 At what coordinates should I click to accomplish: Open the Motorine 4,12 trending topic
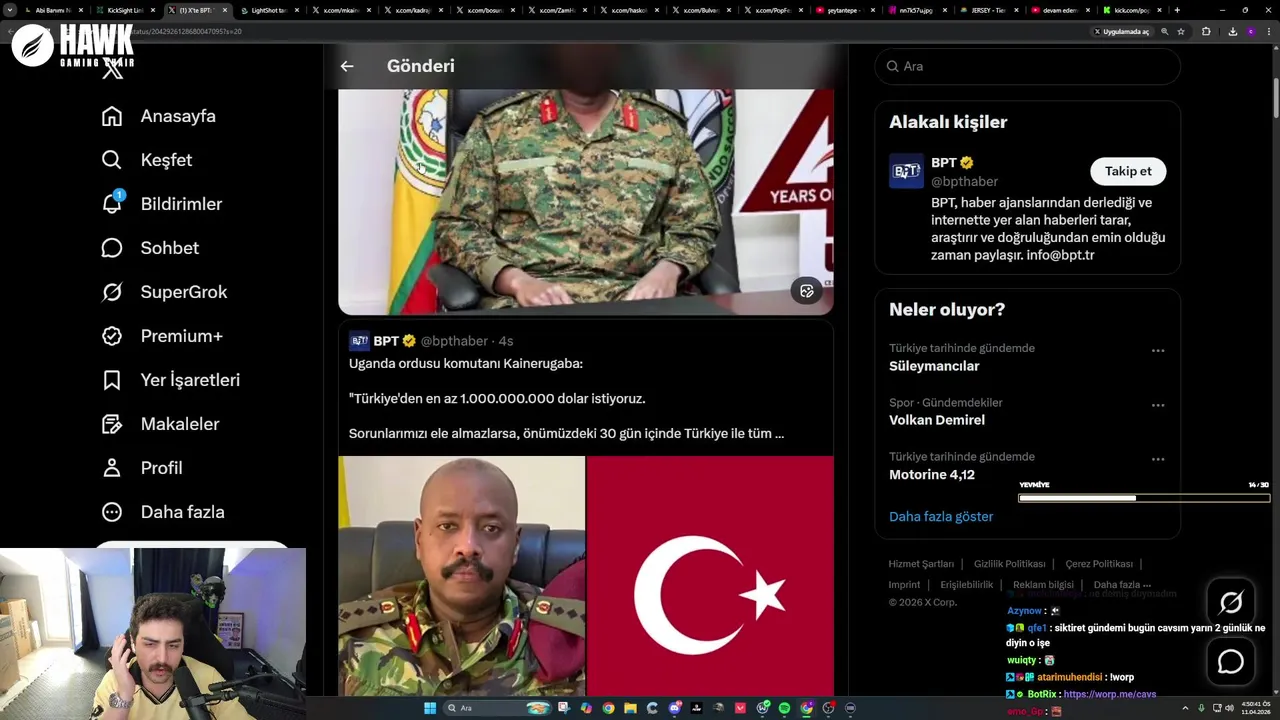point(932,474)
